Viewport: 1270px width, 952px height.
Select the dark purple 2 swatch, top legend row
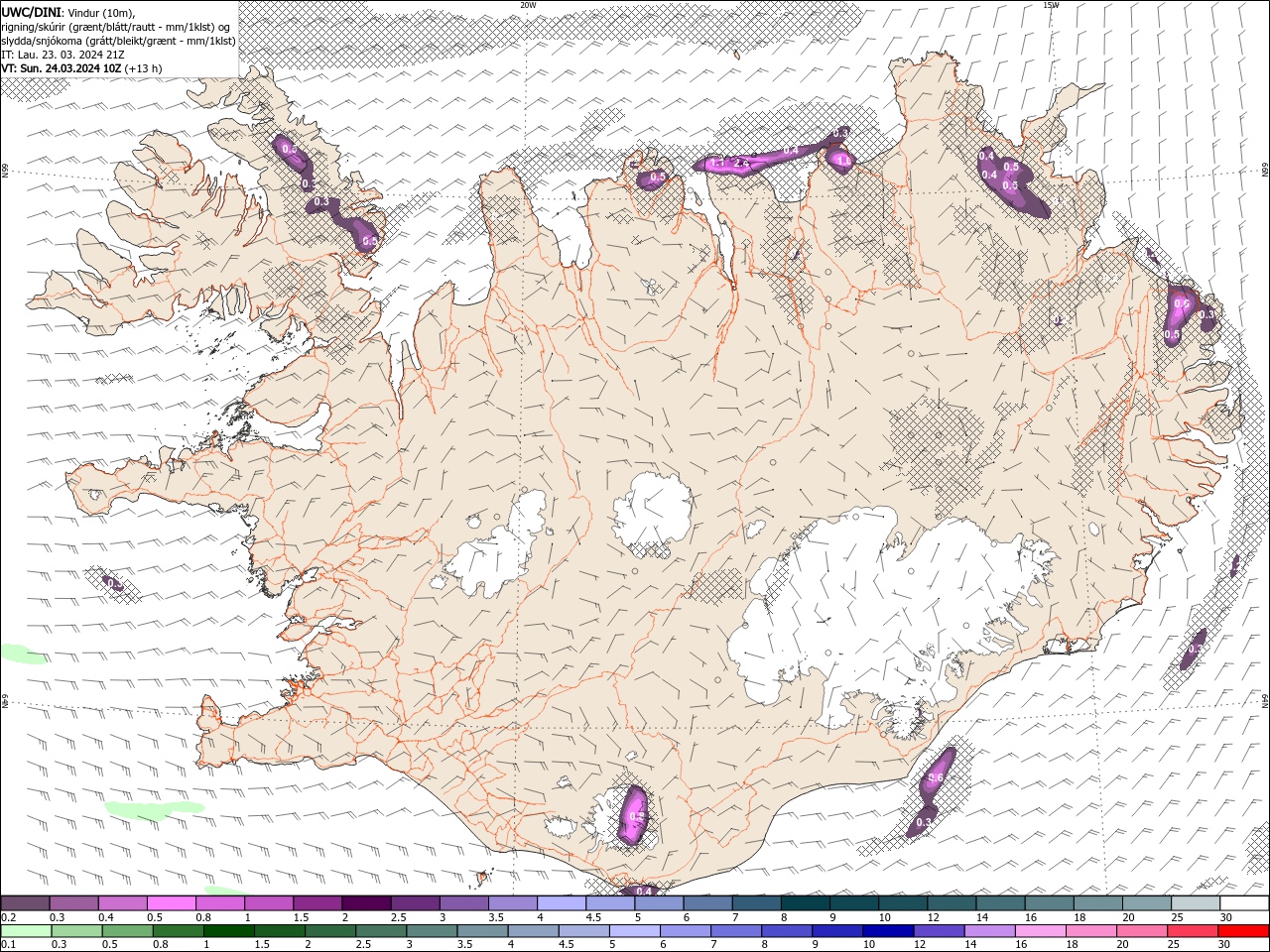pyautogui.click(x=365, y=903)
